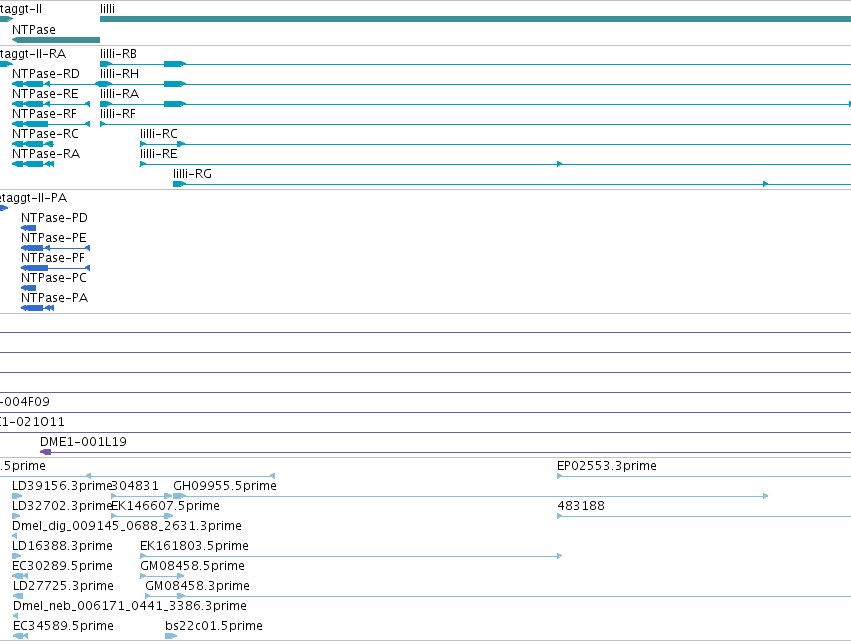Click the LD32702.3prime EST label

(x=61, y=506)
